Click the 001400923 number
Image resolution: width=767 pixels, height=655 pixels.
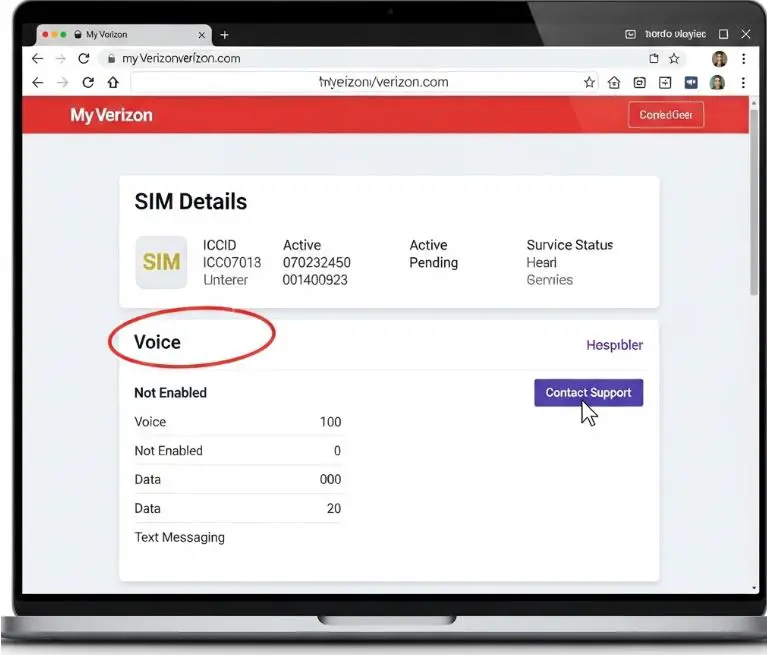315,280
